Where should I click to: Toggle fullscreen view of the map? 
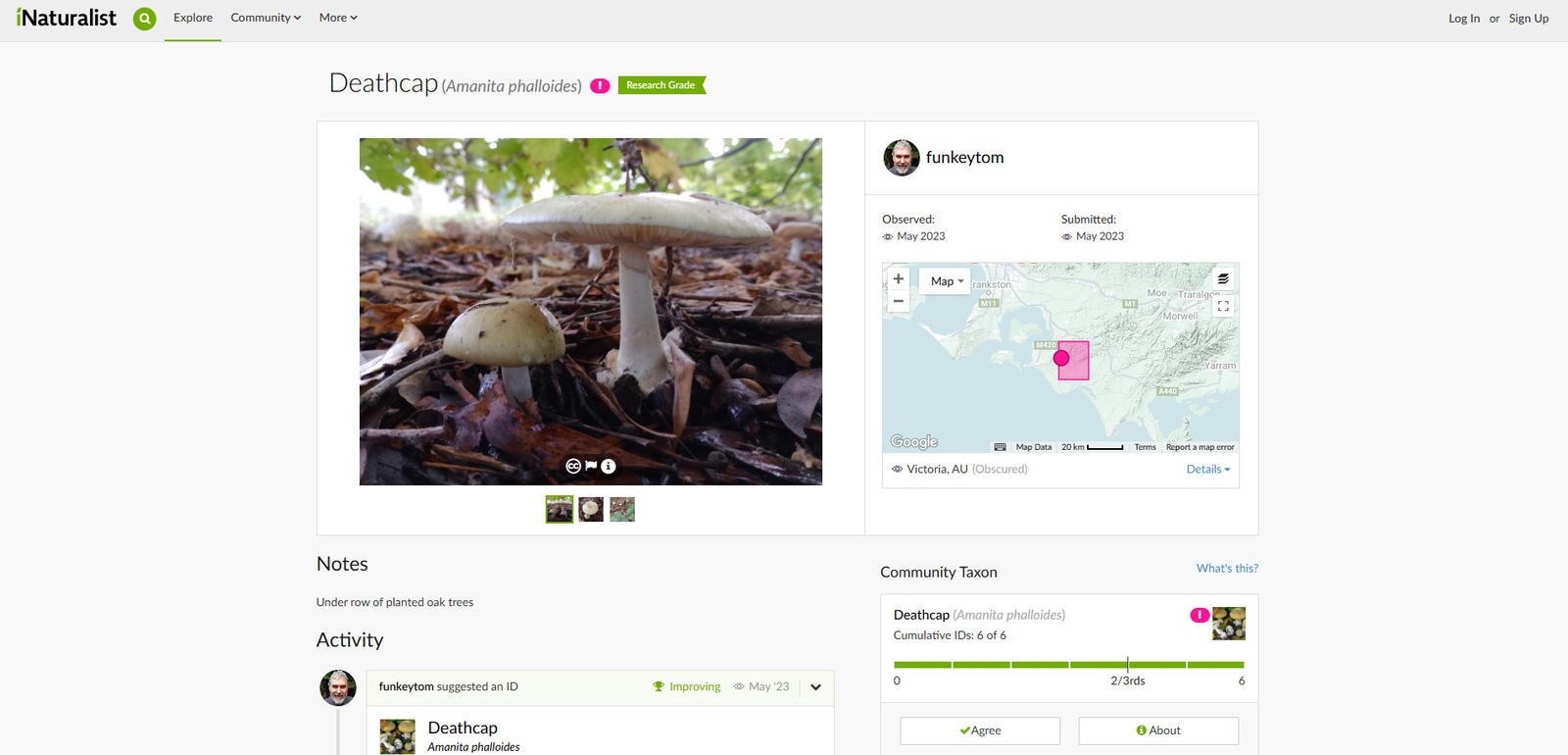click(x=1223, y=306)
